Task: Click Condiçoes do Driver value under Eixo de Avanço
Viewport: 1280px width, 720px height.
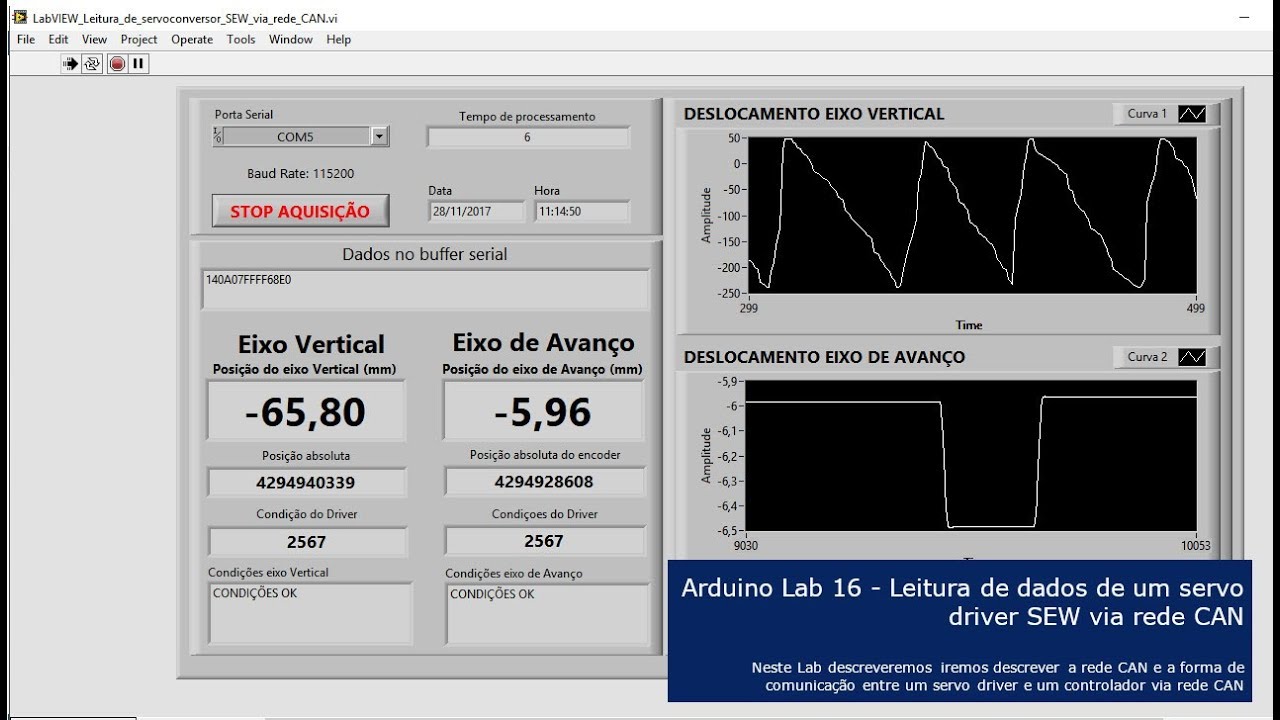Action: click(544, 541)
